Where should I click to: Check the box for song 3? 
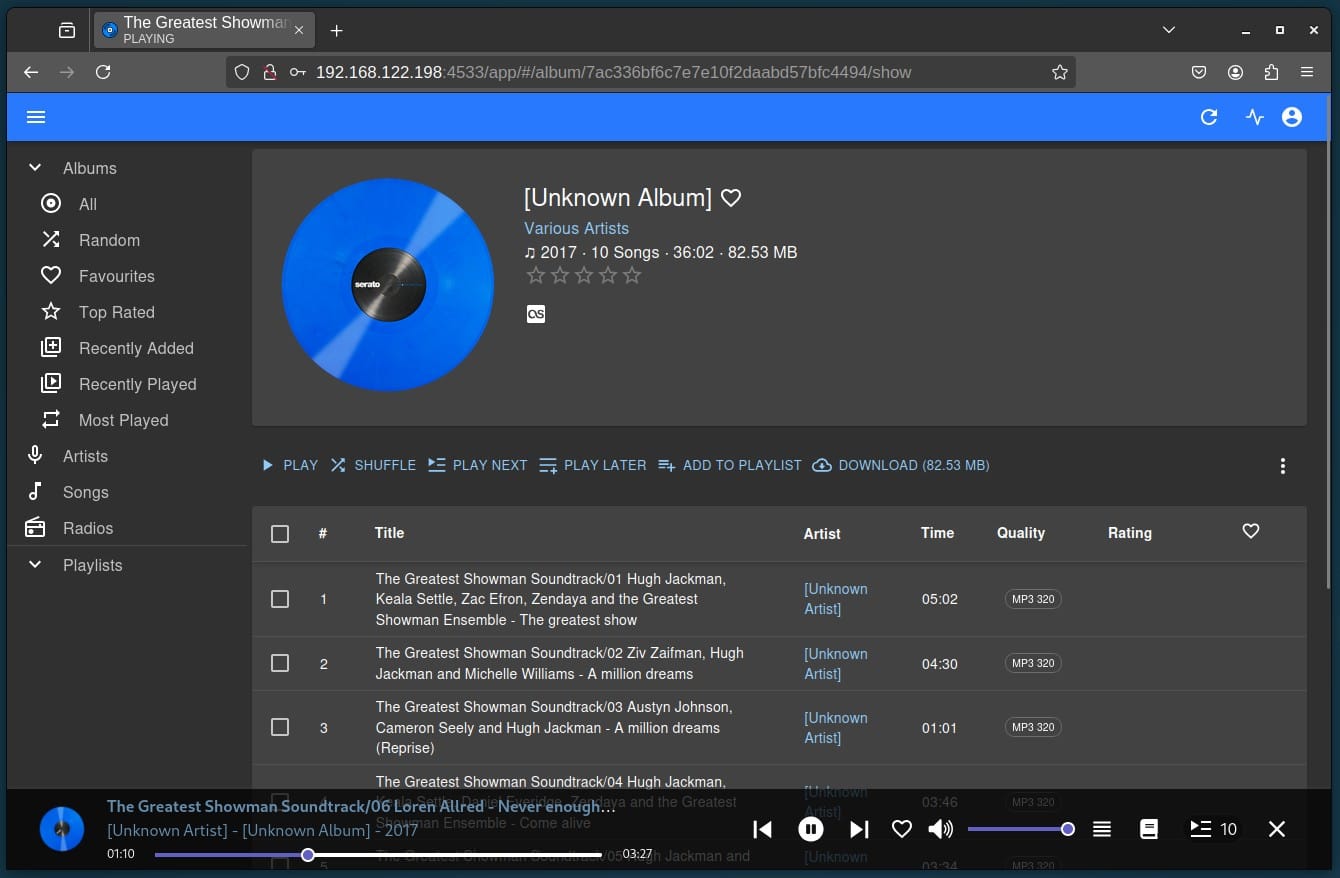tap(280, 727)
